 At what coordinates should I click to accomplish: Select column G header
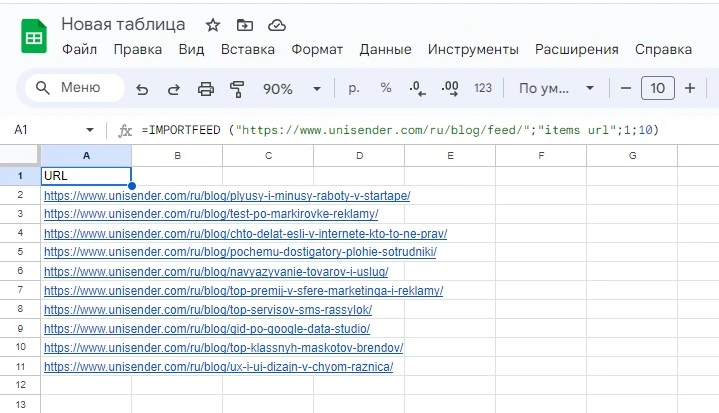(632, 156)
